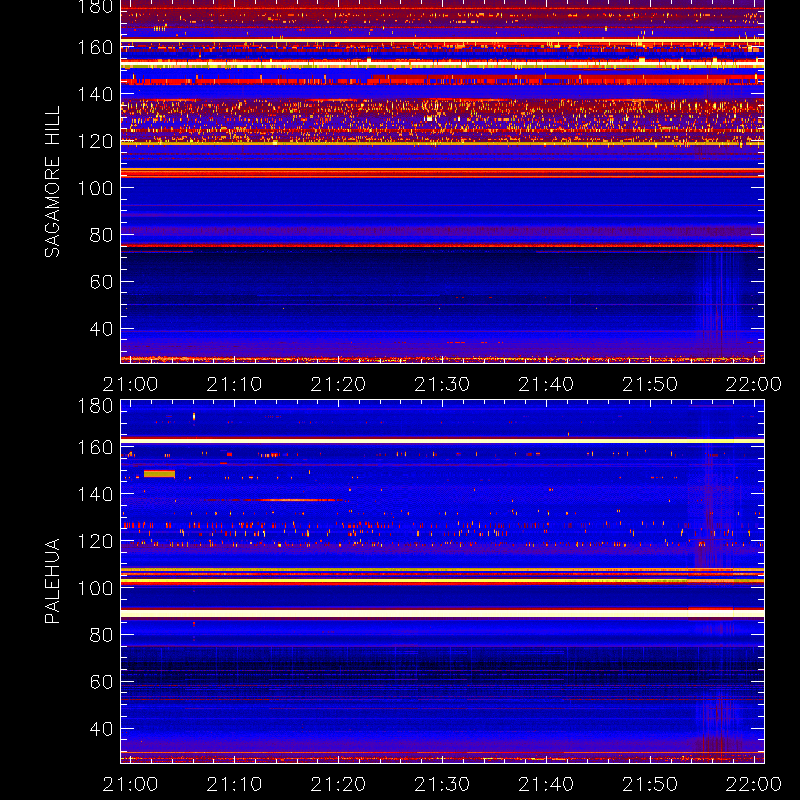Select the 180 tick label on Palehua plot

pyautogui.click(x=95, y=406)
